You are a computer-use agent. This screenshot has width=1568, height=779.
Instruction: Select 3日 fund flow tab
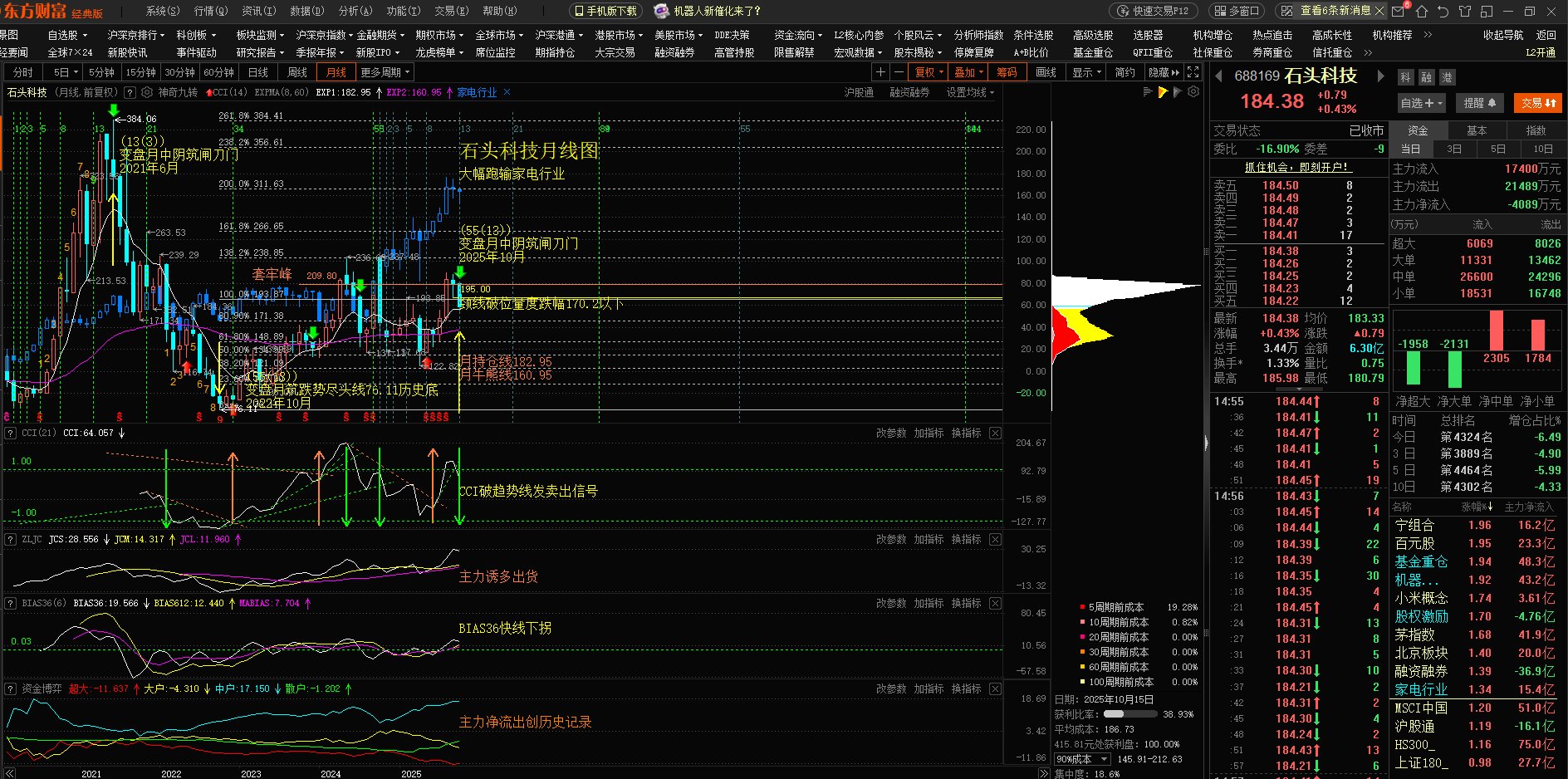1454,149
